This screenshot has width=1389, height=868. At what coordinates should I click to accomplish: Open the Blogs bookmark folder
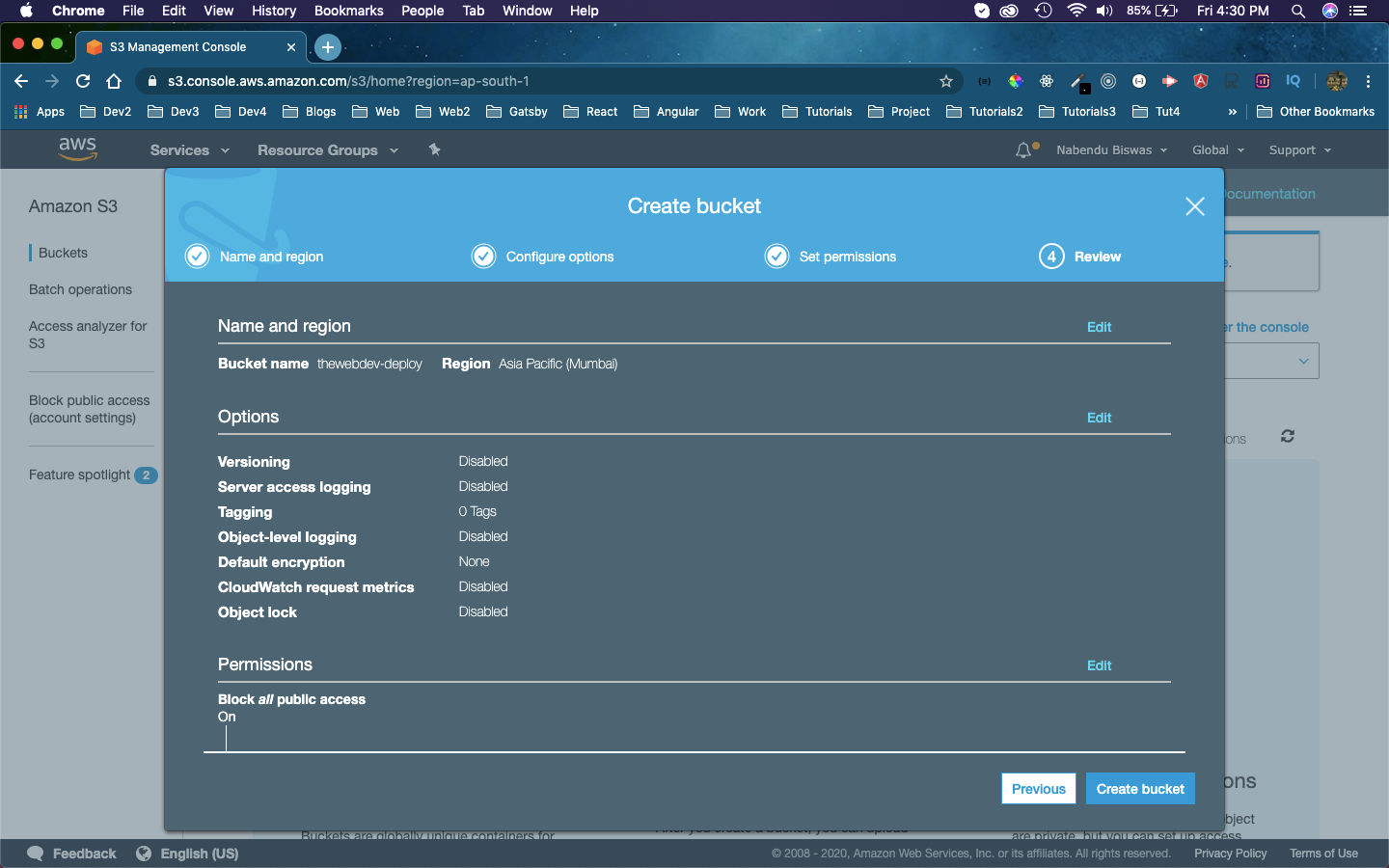[x=310, y=112]
